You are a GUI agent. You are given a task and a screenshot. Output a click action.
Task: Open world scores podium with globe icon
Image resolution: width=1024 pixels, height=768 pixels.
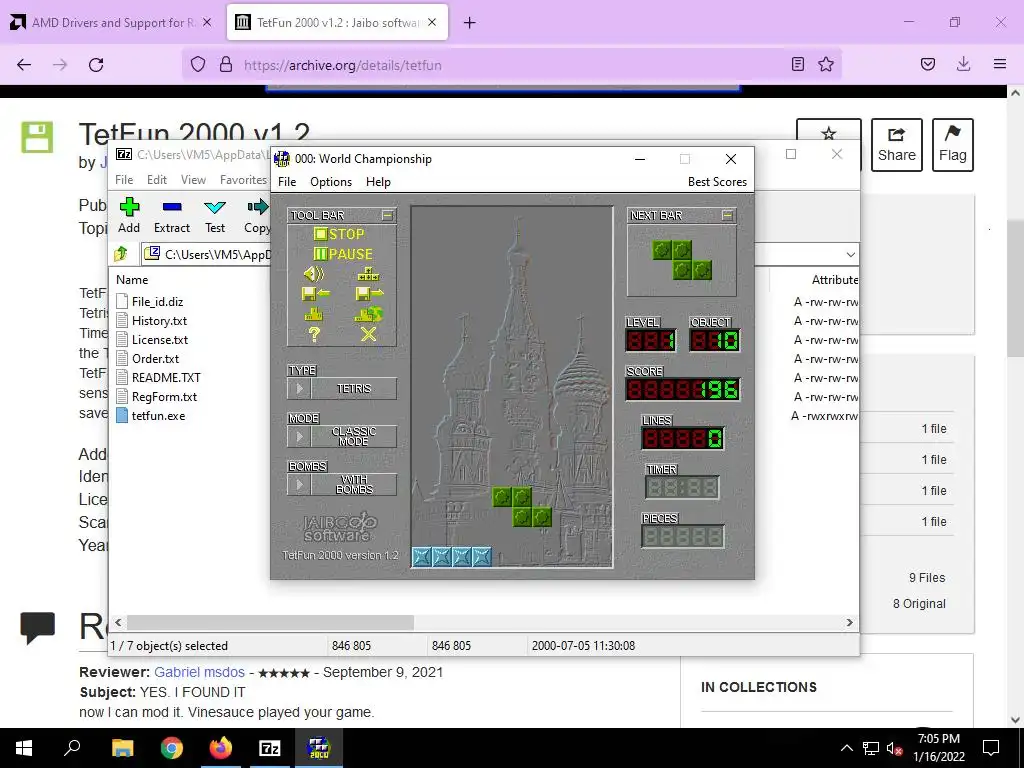[369, 314]
